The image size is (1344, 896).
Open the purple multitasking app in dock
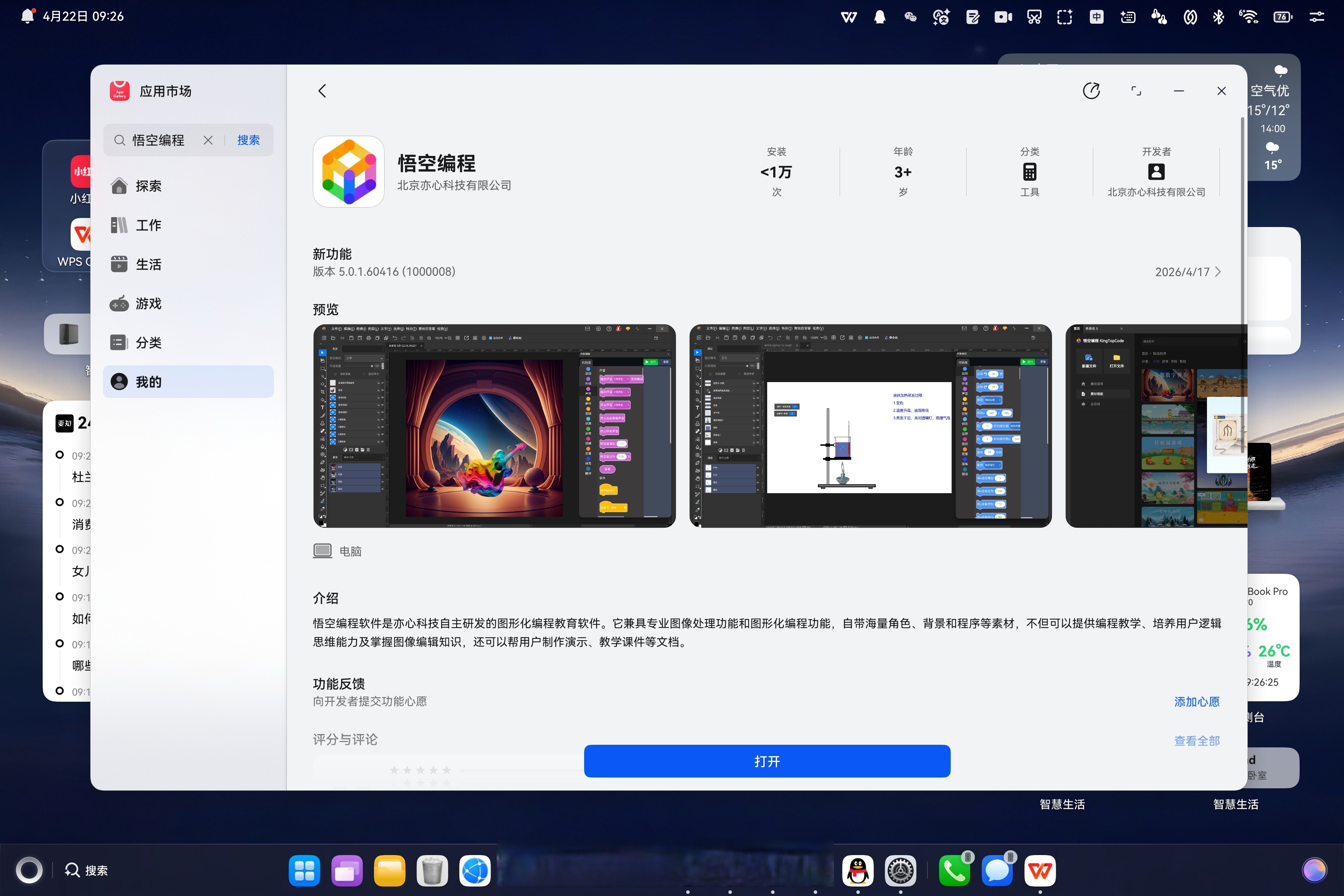(347, 870)
